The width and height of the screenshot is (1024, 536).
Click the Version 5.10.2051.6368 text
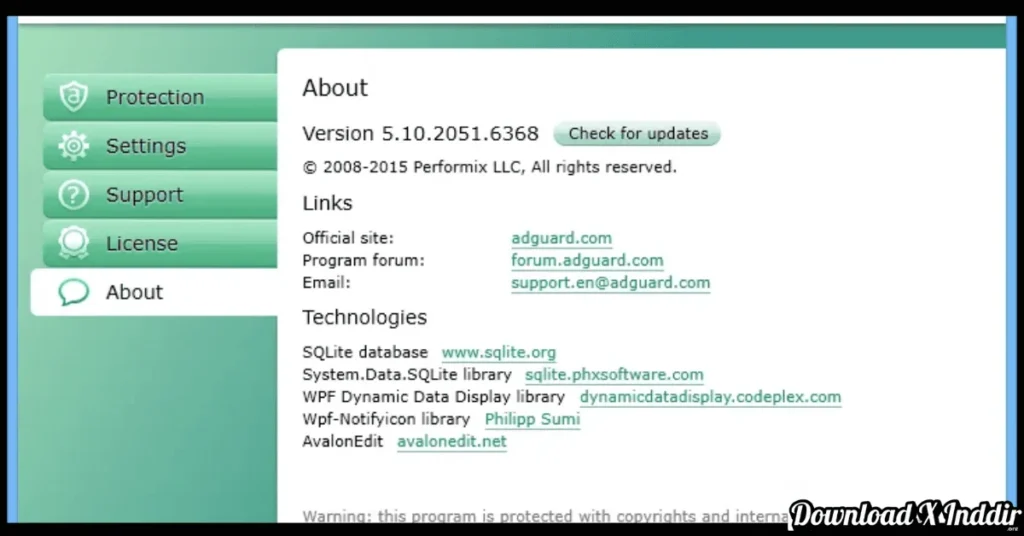tap(421, 134)
